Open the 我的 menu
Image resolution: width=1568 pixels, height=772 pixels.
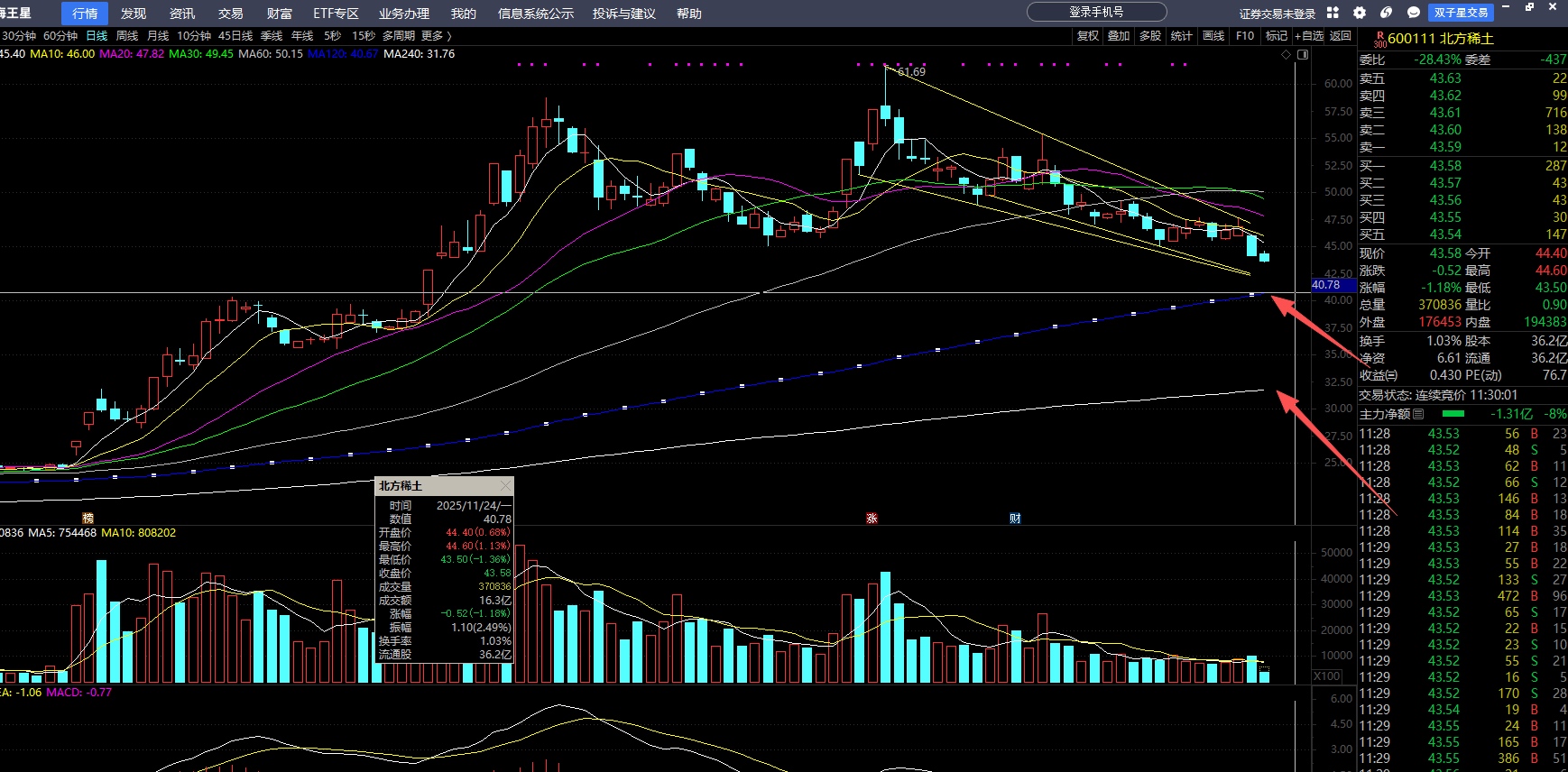click(464, 14)
